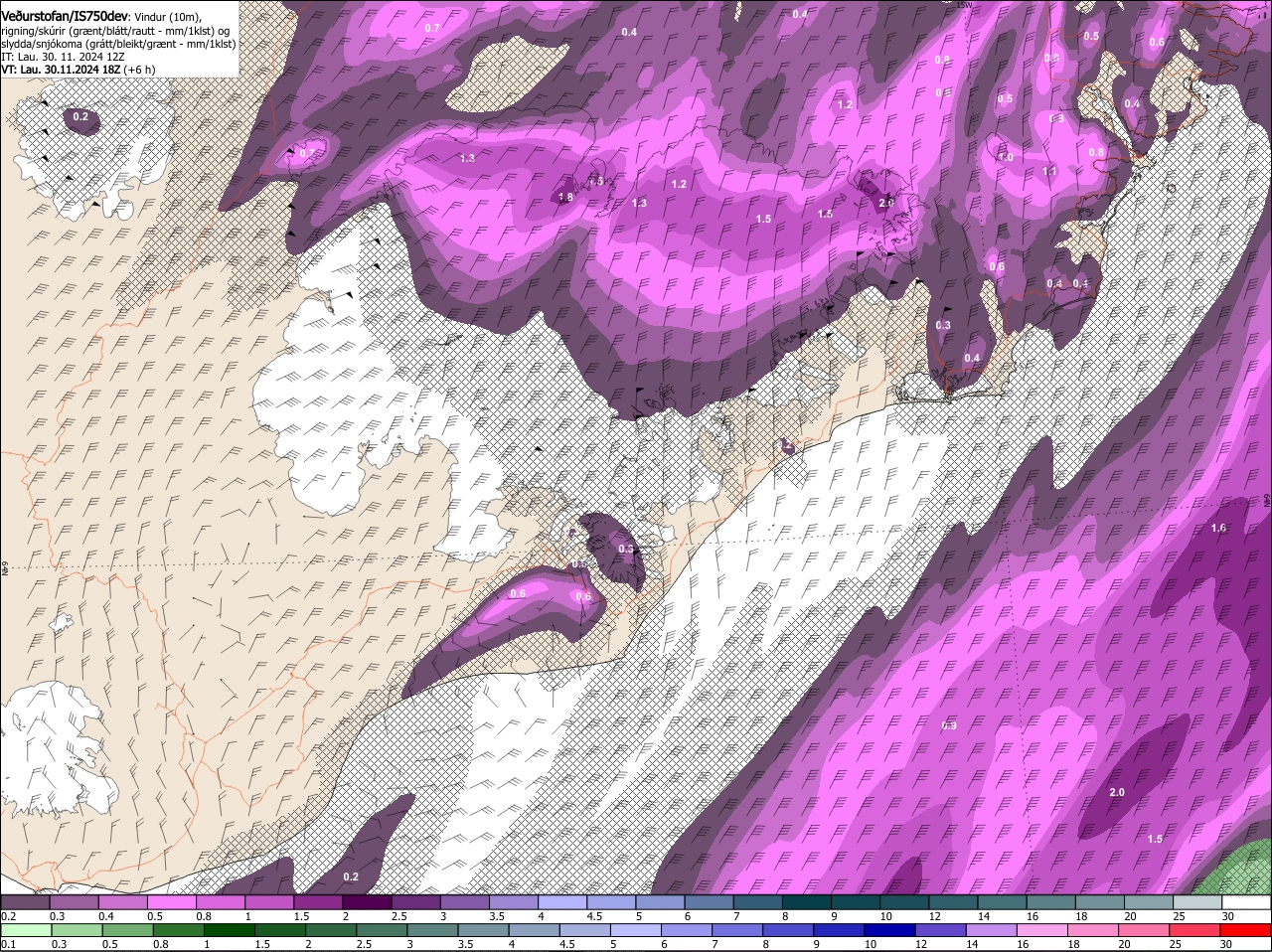Pick the lightest green swatch after 0.1 in the bottom legend row
This screenshot has height=952, width=1272.
pyautogui.click(x=26, y=931)
